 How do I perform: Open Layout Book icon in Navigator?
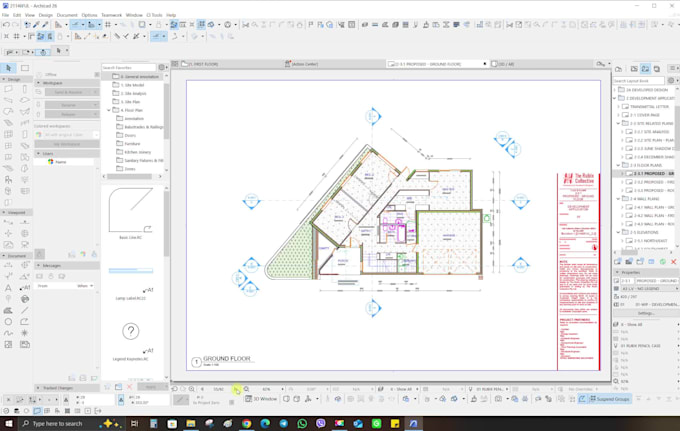click(x=645, y=69)
